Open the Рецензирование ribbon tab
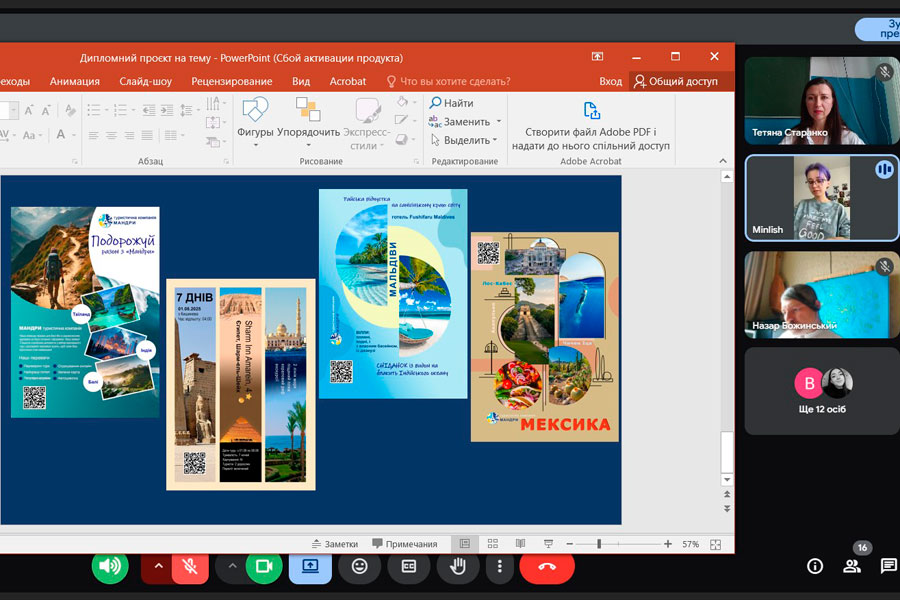 click(x=232, y=81)
